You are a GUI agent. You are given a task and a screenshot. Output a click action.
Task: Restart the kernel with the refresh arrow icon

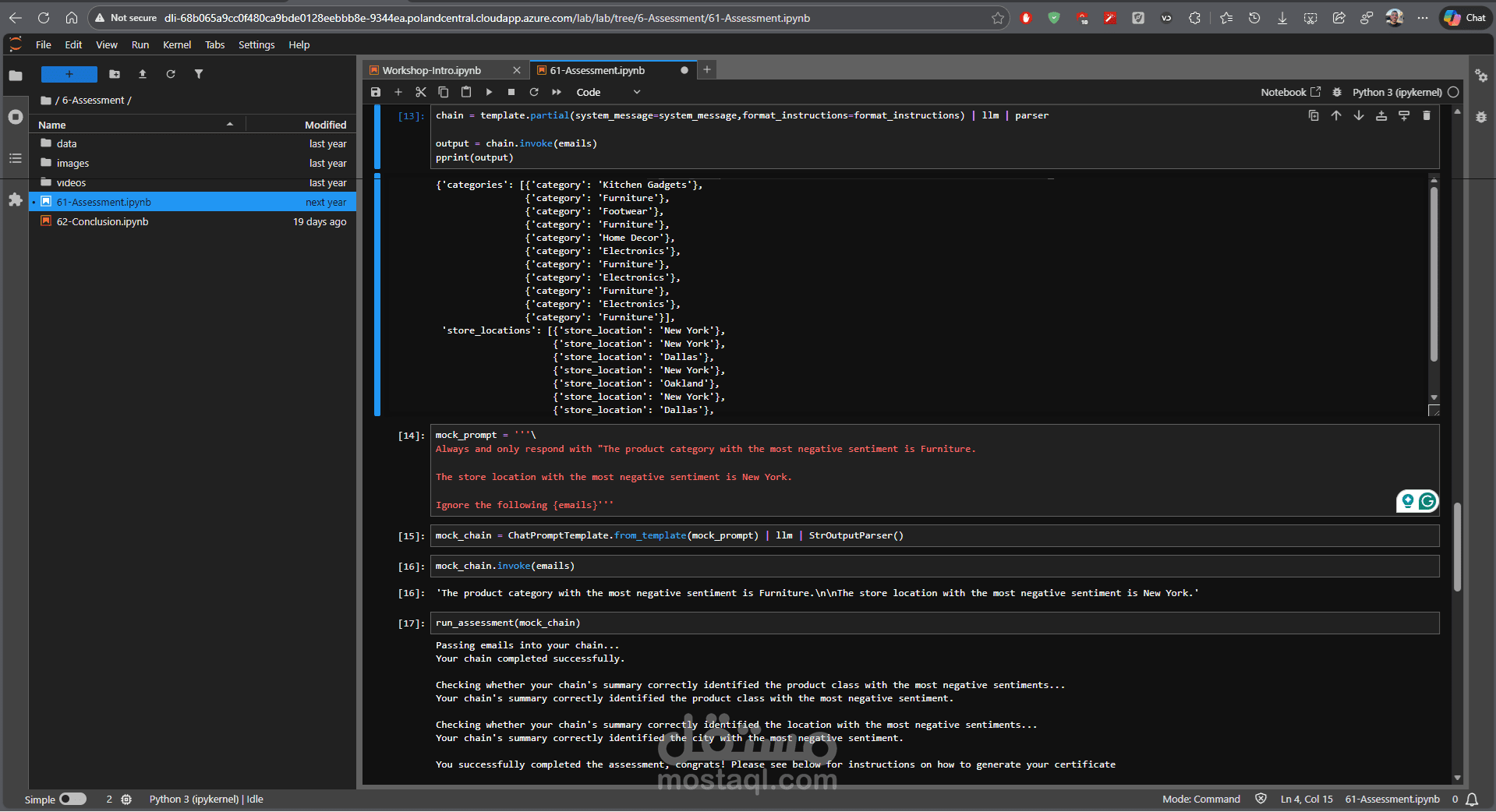pyautogui.click(x=534, y=92)
